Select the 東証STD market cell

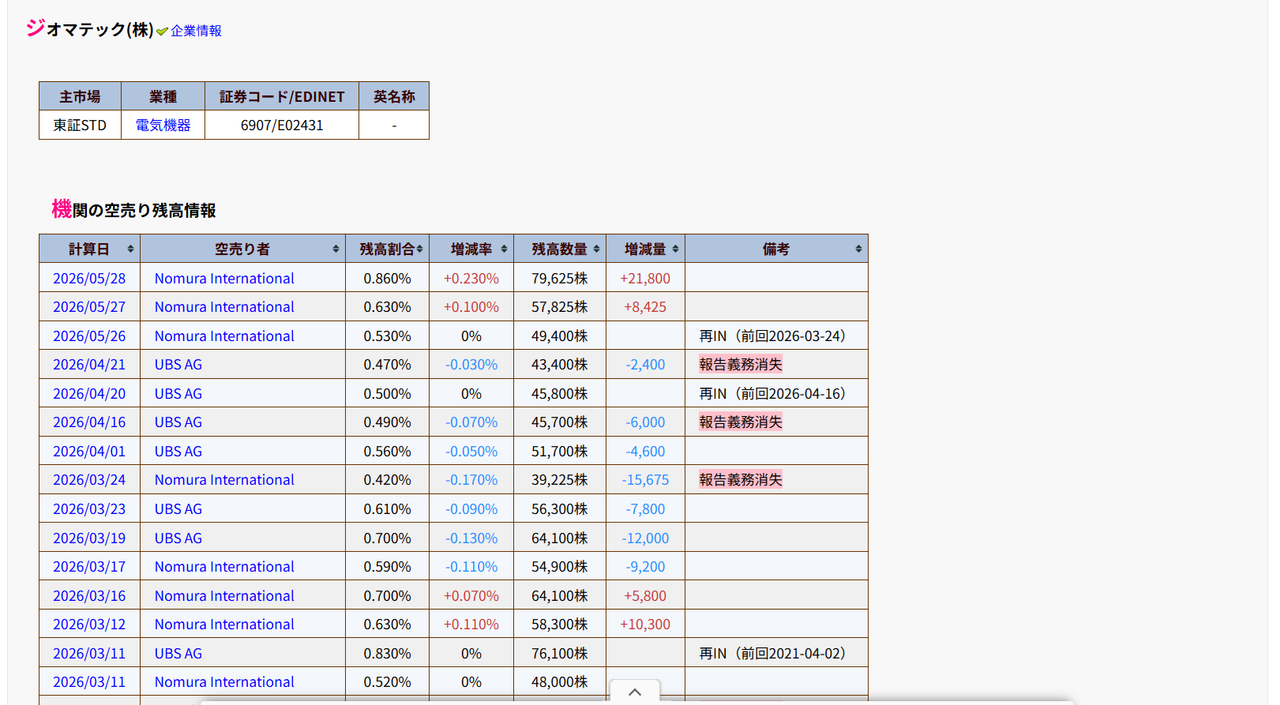click(x=80, y=125)
